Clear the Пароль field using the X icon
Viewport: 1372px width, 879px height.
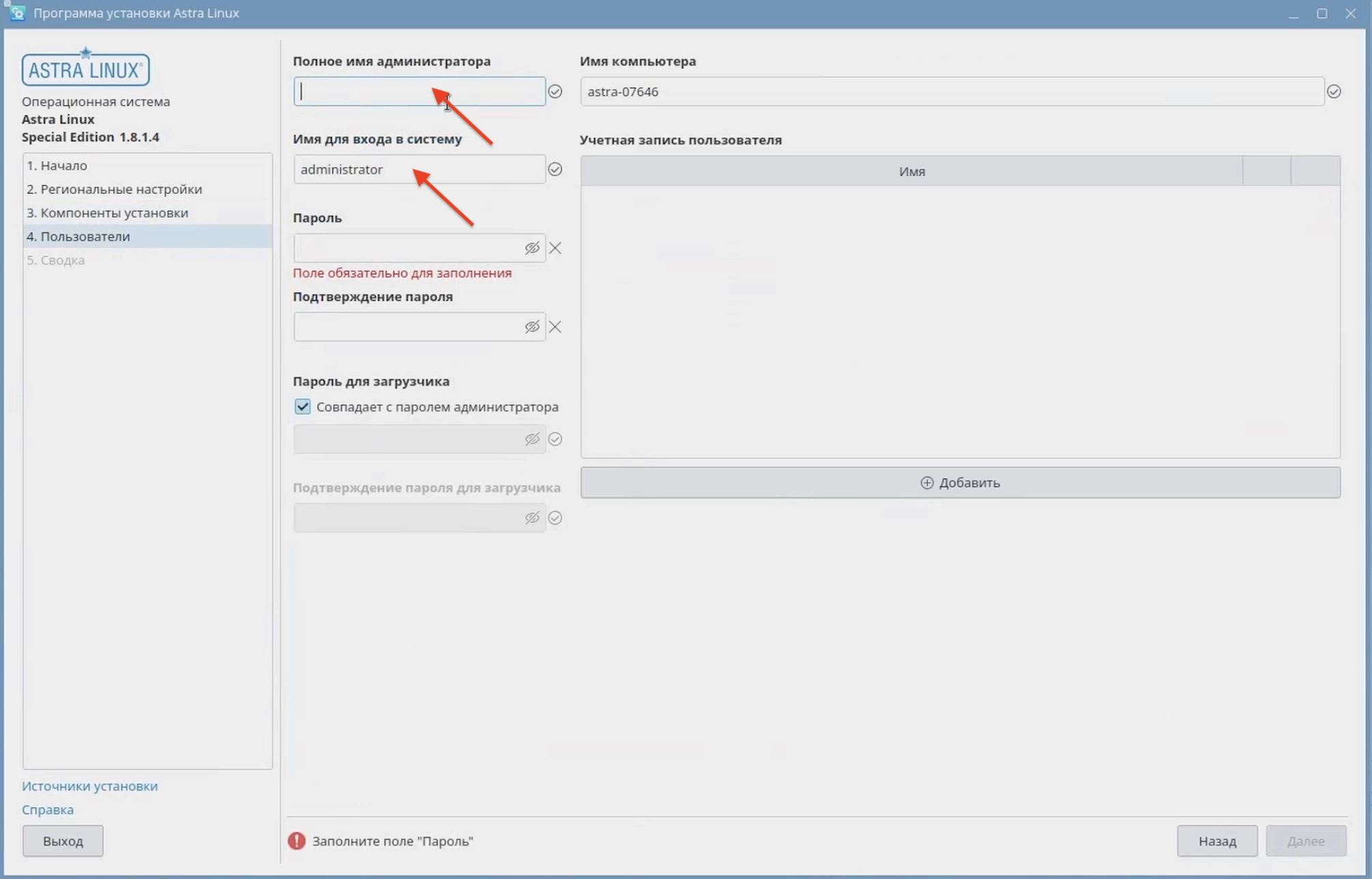pos(555,248)
